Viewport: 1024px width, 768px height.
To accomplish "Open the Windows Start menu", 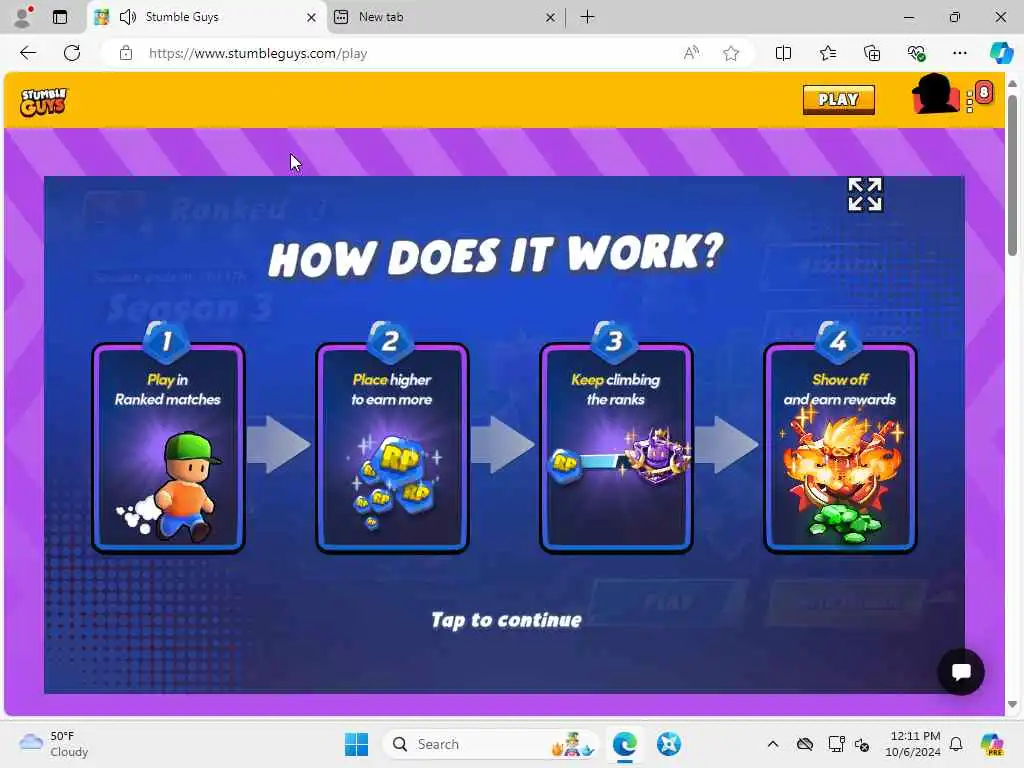I will click(357, 744).
